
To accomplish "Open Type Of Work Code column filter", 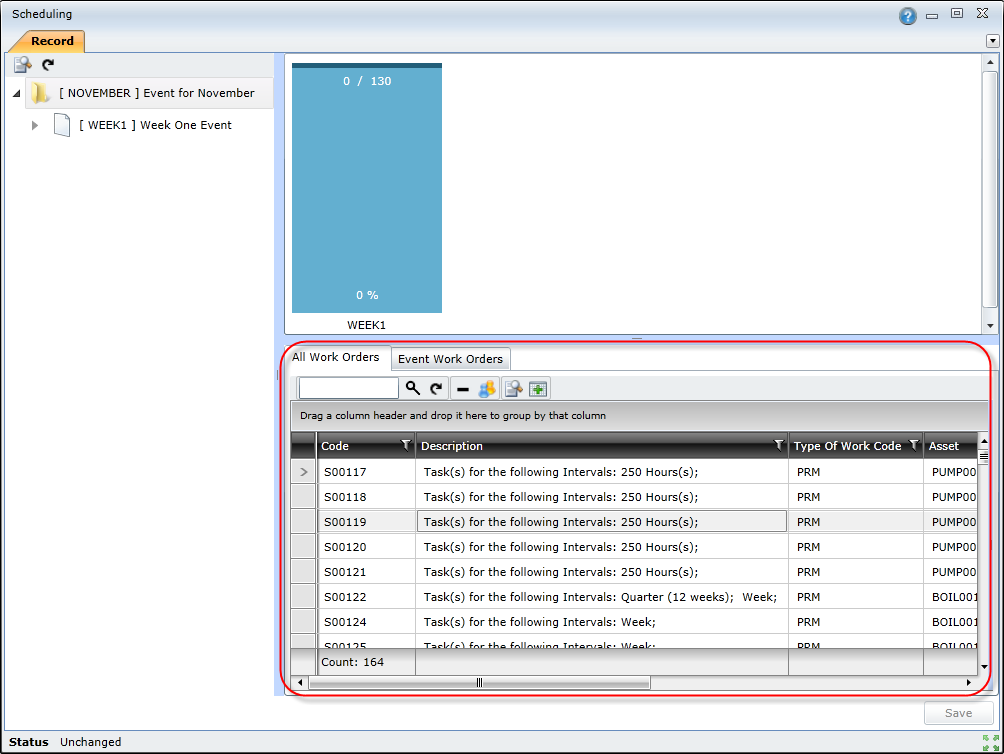I will [x=913, y=445].
